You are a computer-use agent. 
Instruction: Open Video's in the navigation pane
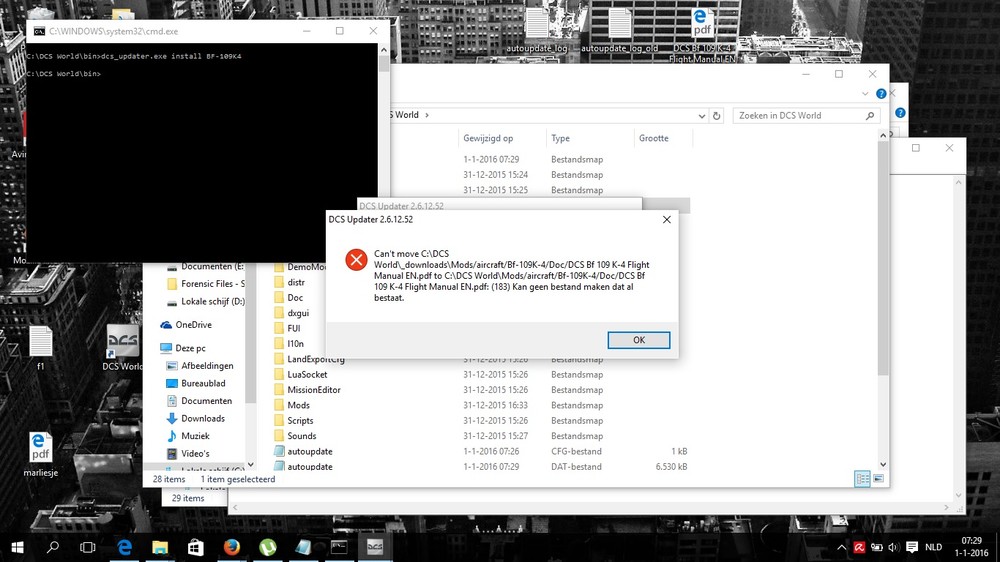click(188, 454)
